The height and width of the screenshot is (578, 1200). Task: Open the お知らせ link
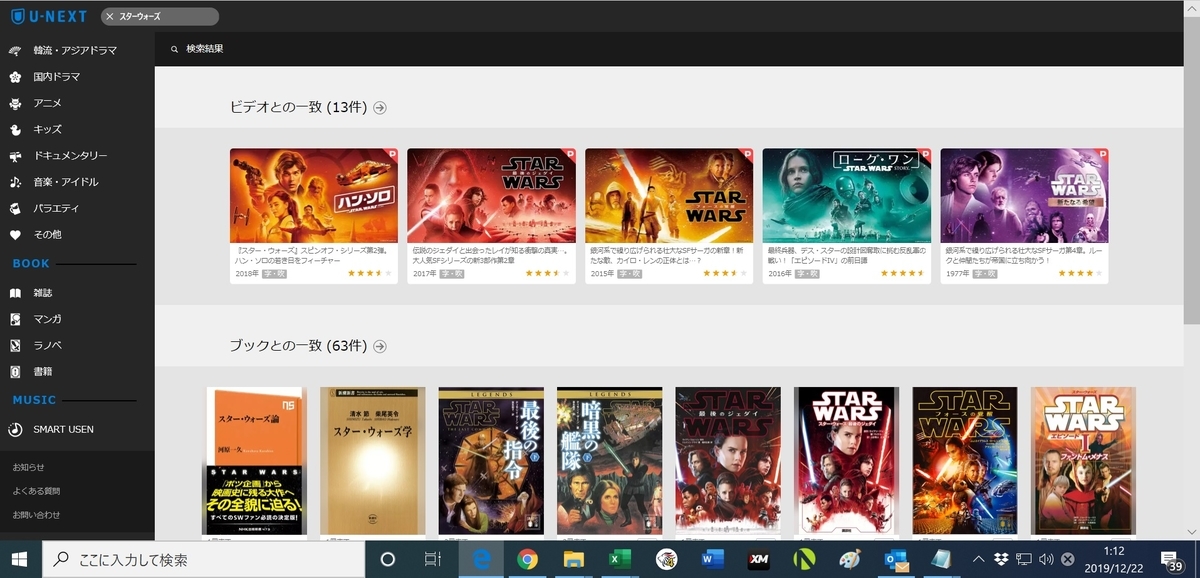pyautogui.click(x=29, y=467)
